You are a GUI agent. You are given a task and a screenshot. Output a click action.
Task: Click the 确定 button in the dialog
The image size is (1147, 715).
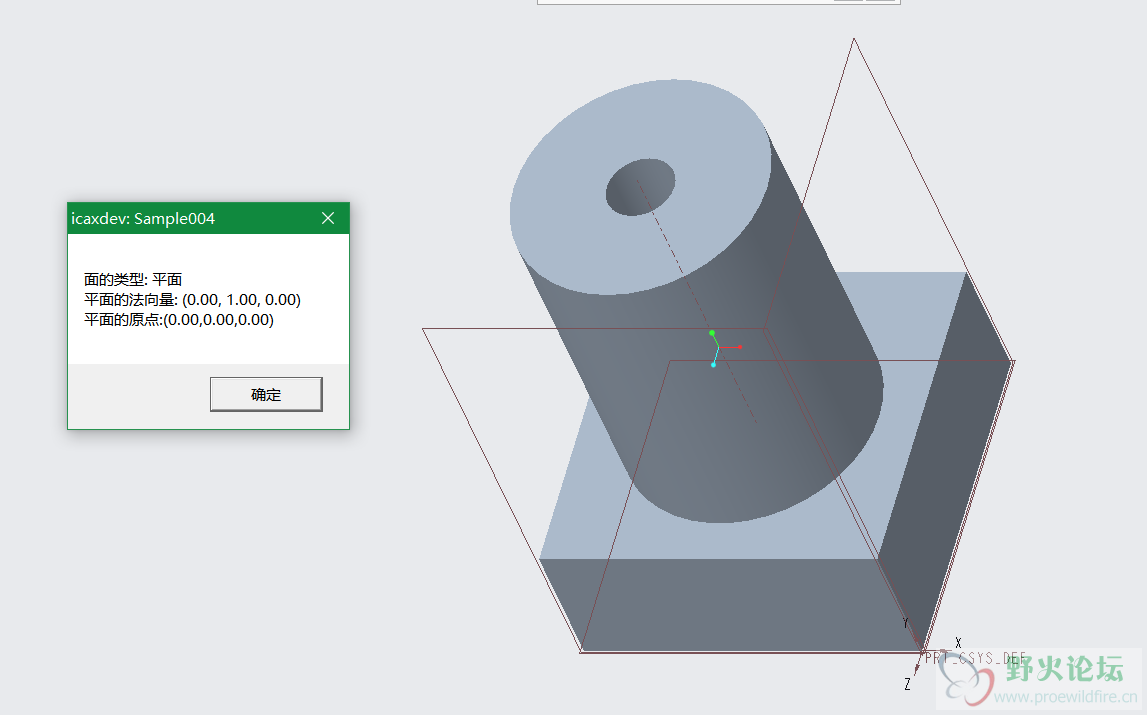point(266,394)
